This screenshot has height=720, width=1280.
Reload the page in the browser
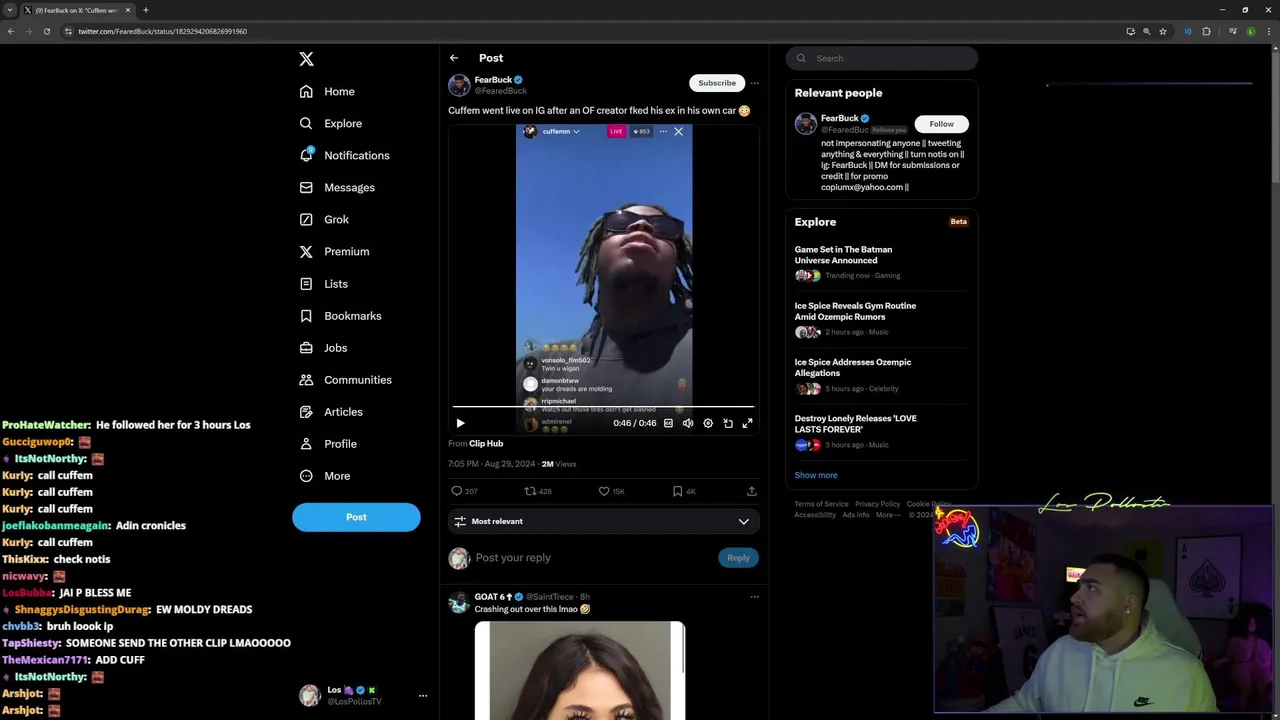(46, 31)
